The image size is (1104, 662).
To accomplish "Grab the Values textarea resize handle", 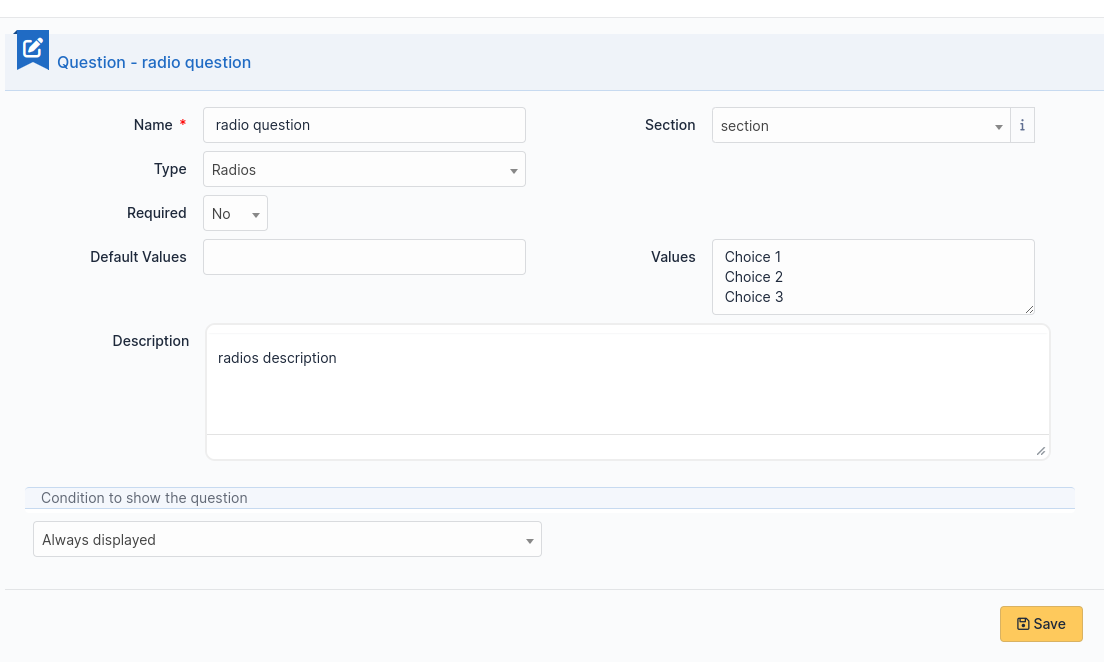I will (x=1028, y=308).
